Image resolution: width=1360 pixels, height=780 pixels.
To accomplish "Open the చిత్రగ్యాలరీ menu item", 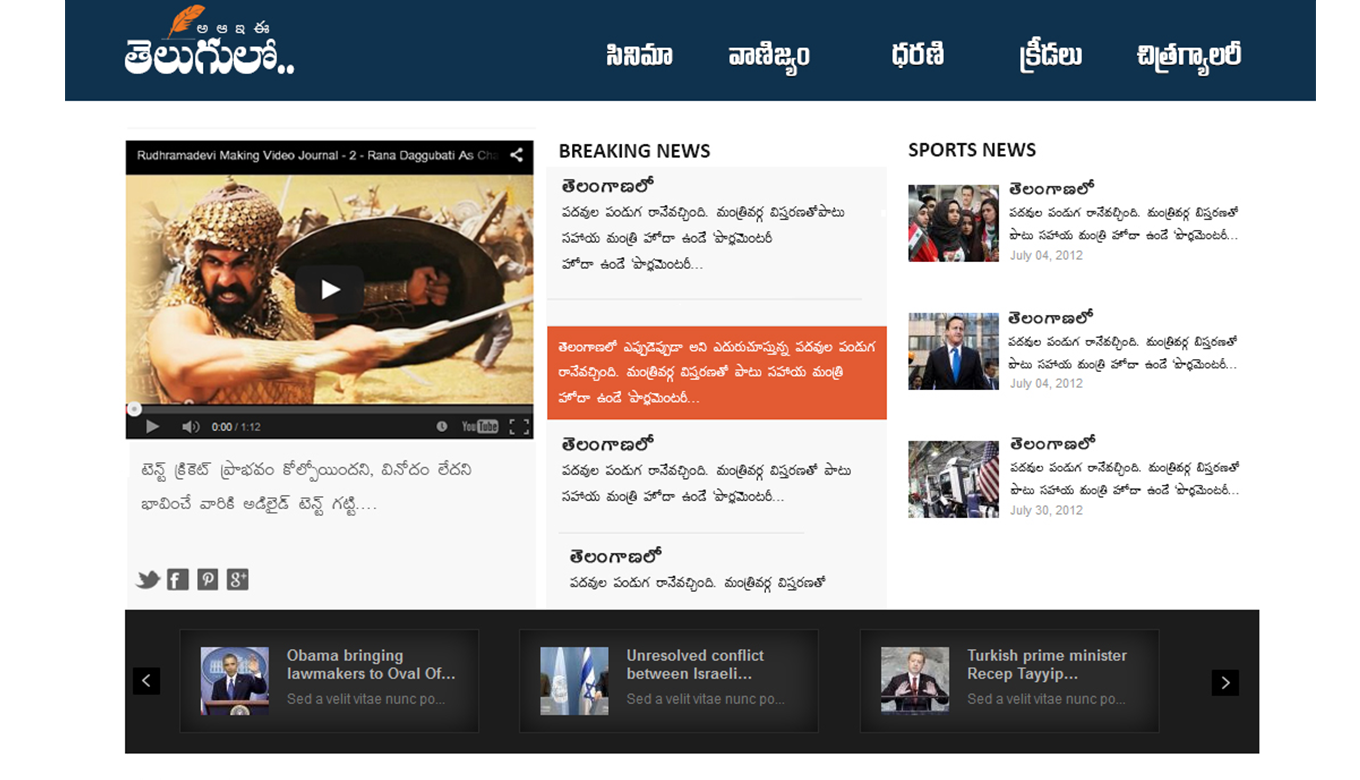I will [x=1189, y=55].
